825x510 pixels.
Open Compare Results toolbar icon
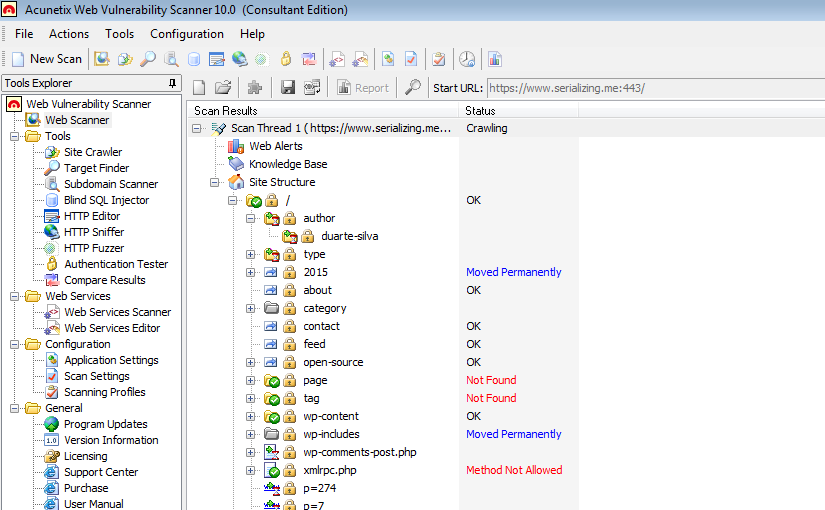(309, 59)
